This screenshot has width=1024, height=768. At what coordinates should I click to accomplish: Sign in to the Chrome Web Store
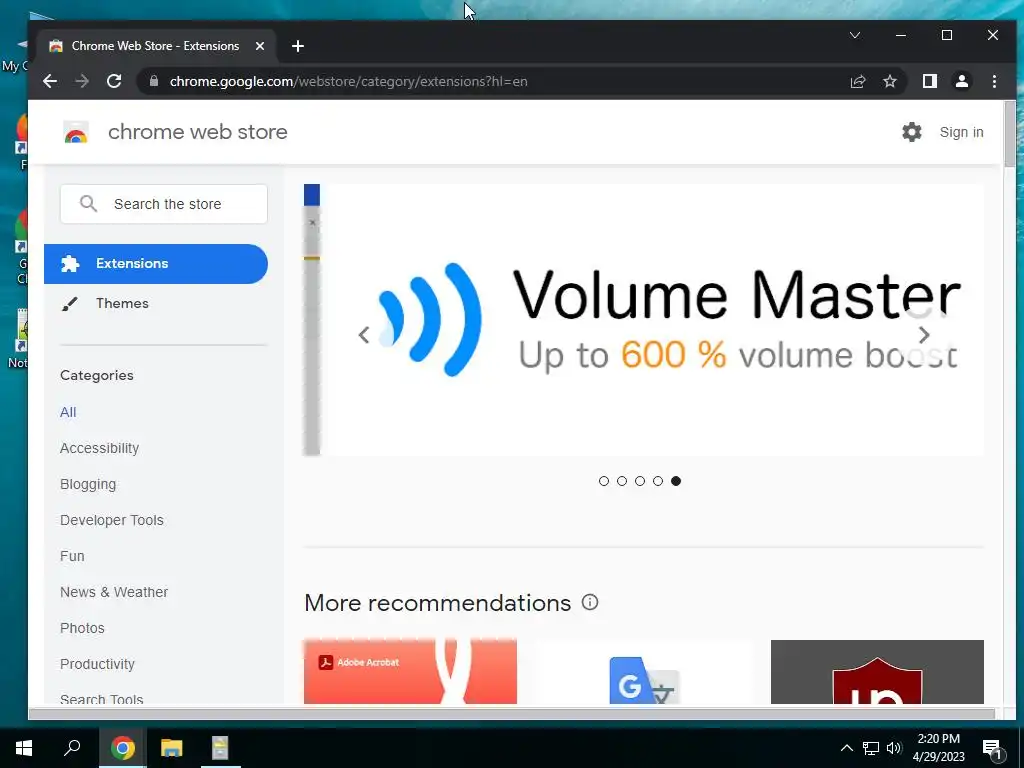[961, 132]
